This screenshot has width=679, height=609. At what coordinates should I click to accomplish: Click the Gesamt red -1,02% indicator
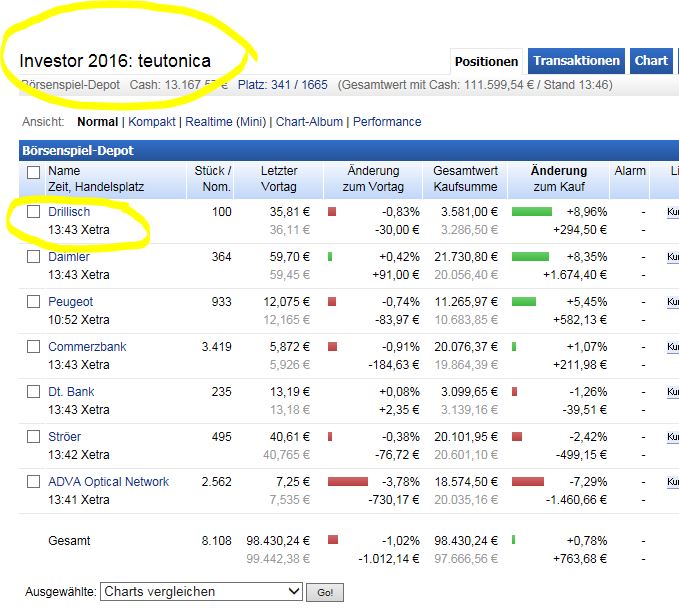tap(333, 540)
